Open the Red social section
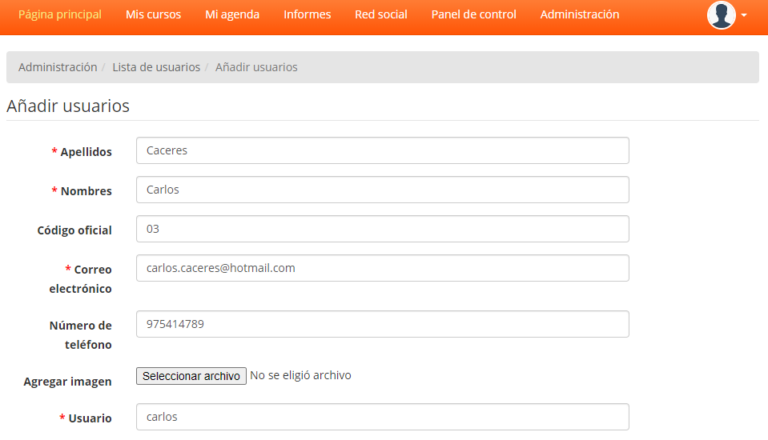768x440 pixels. (x=381, y=15)
